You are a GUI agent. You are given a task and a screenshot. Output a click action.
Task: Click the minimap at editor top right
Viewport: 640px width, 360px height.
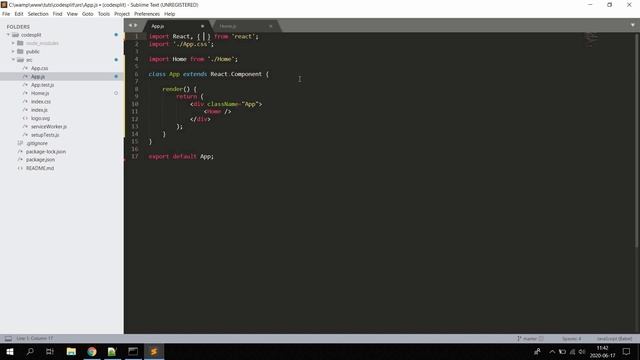point(591,39)
